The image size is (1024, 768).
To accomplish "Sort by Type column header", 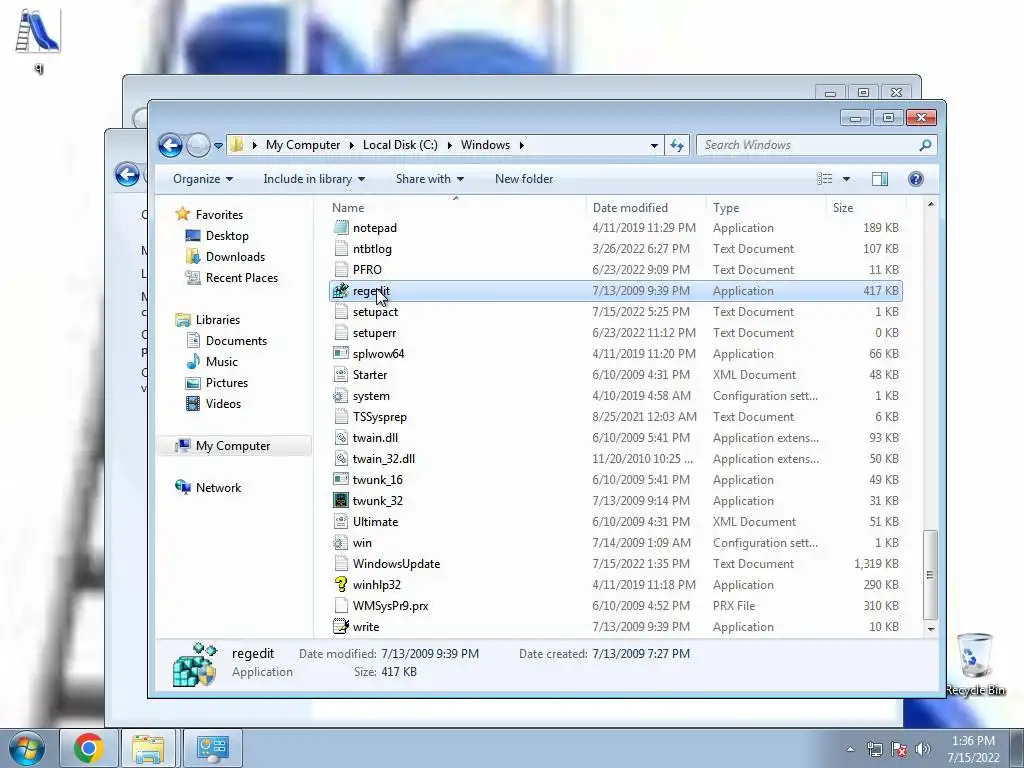I will click(726, 208).
